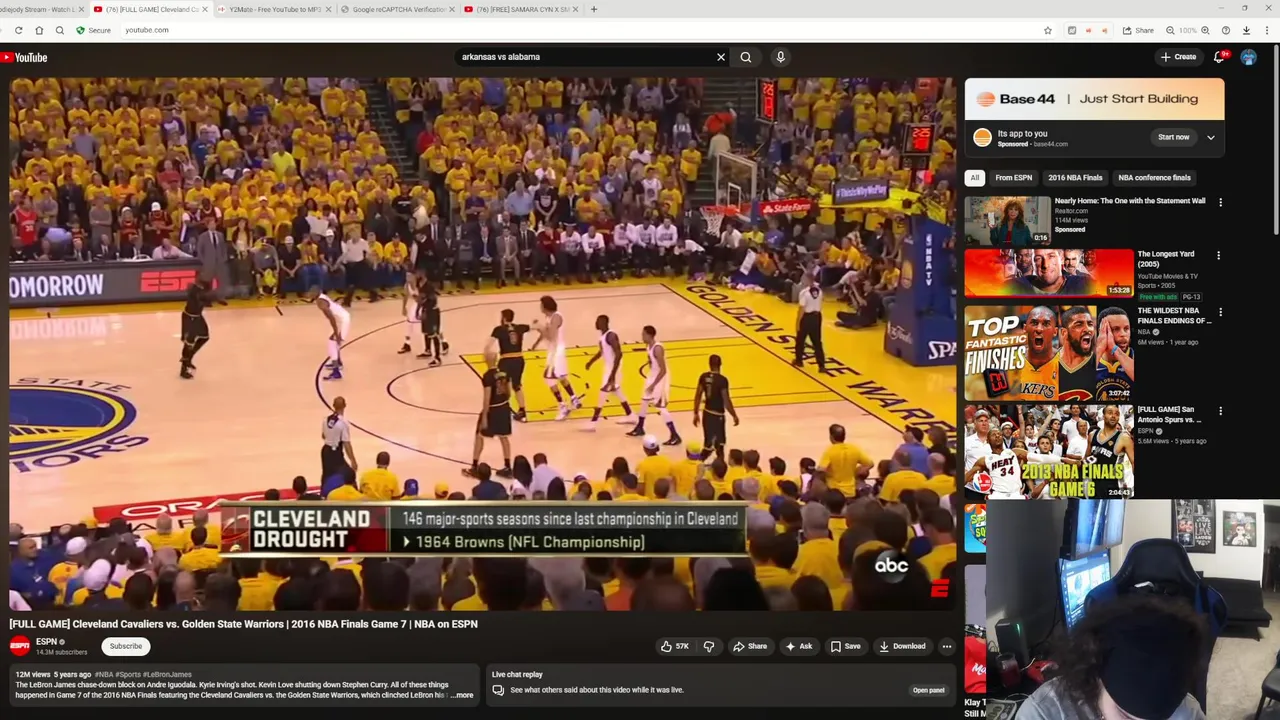Viewport: 1280px width, 720px height.
Task: Click the browser Share button
Action: [x=1138, y=30]
